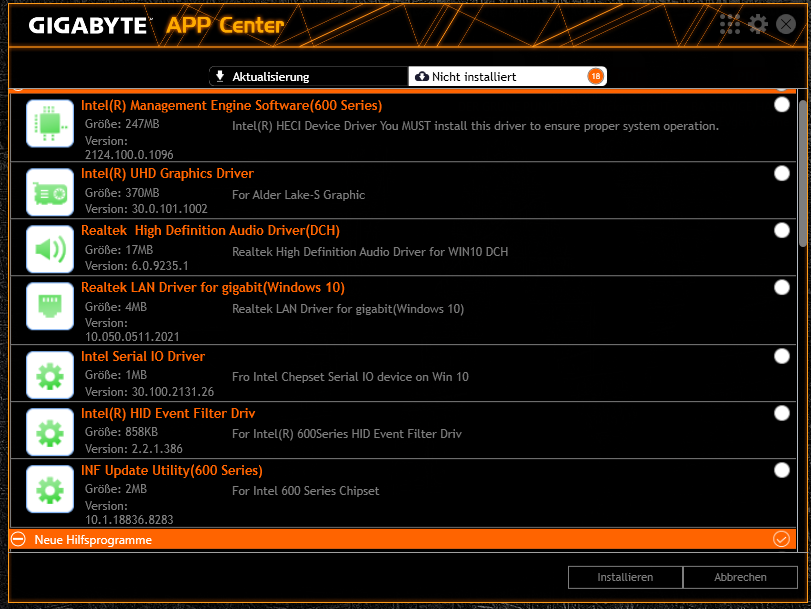Click the Realtek audio speaker icon
Image resolution: width=811 pixels, height=609 pixels.
click(x=50, y=249)
